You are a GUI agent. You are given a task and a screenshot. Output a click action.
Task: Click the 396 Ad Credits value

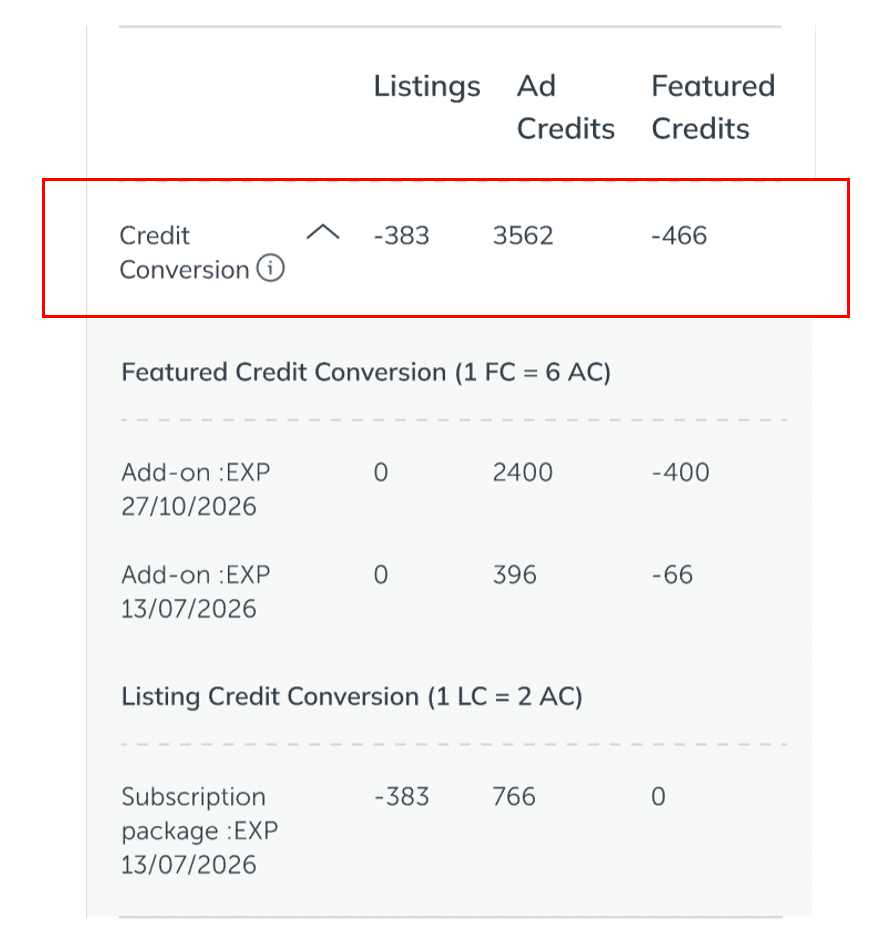pos(514,575)
